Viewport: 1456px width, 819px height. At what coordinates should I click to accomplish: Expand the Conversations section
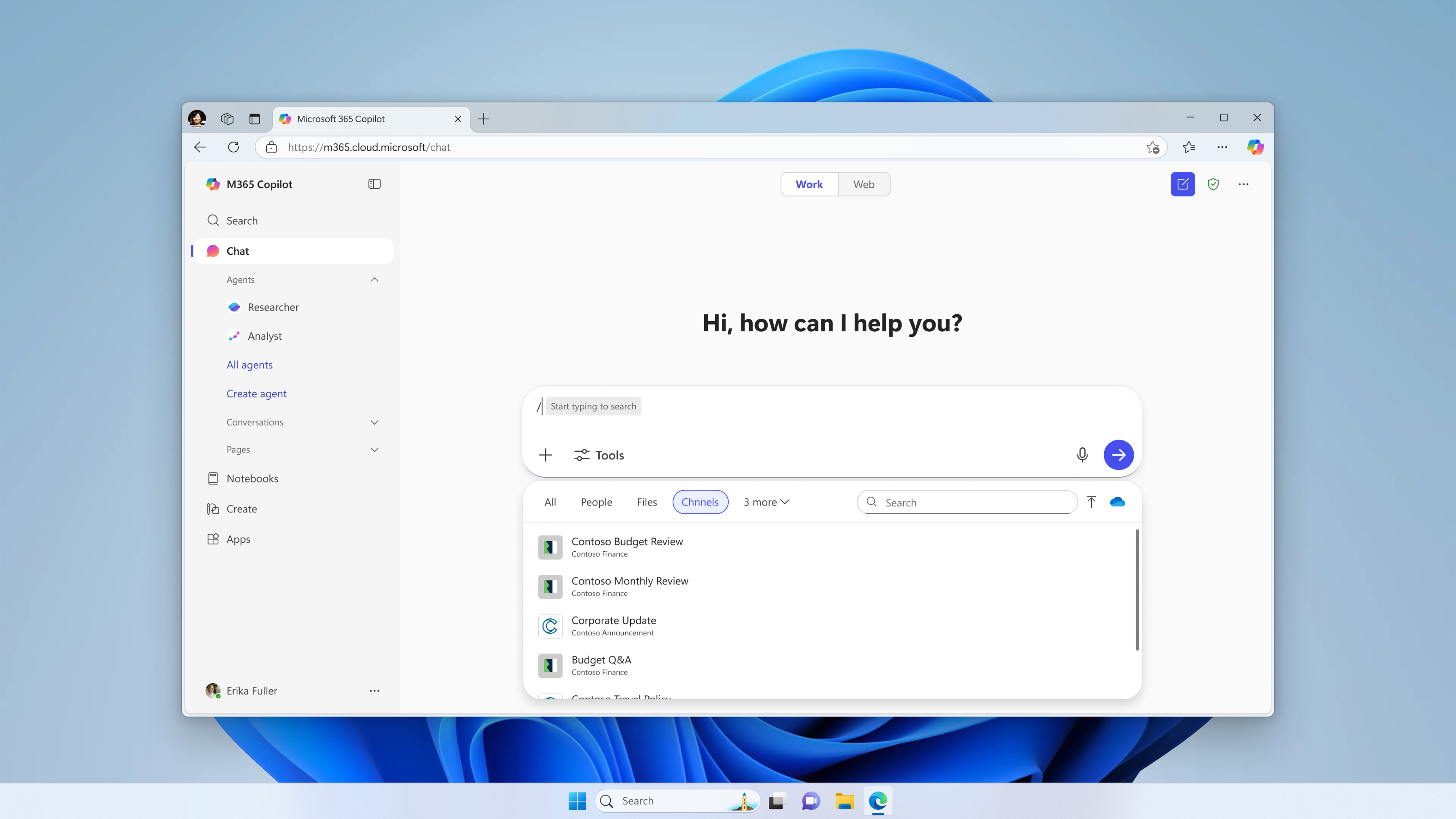[374, 422]
